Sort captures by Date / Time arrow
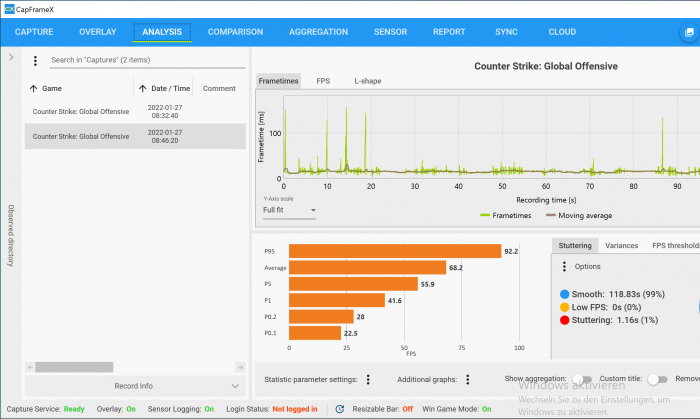This screenshot has height=419, width=700. pyautogui.click(x=142, y=89)
